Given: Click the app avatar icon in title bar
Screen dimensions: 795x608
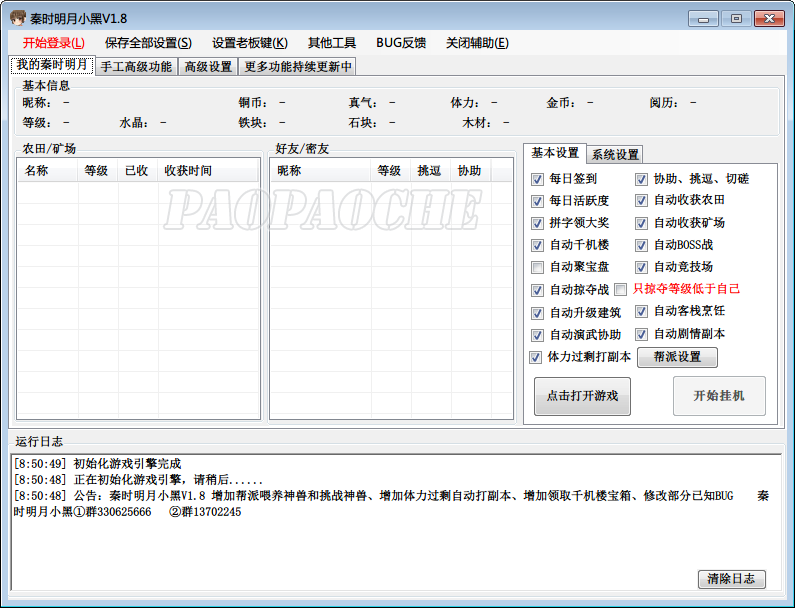Looking at the screenshot, I should (18, 18).
